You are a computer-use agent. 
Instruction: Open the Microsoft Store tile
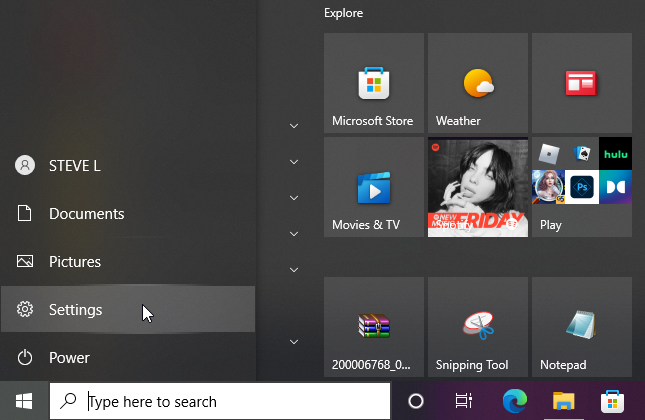pos(374,83)
